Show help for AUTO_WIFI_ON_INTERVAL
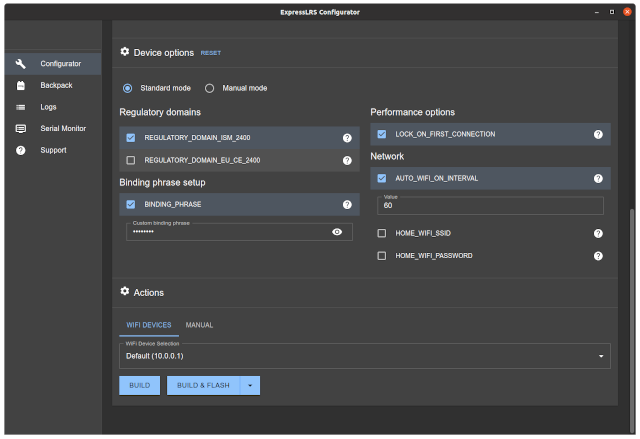Image resolution: width=640 pixels, height=439 pixels. [598, 178]
